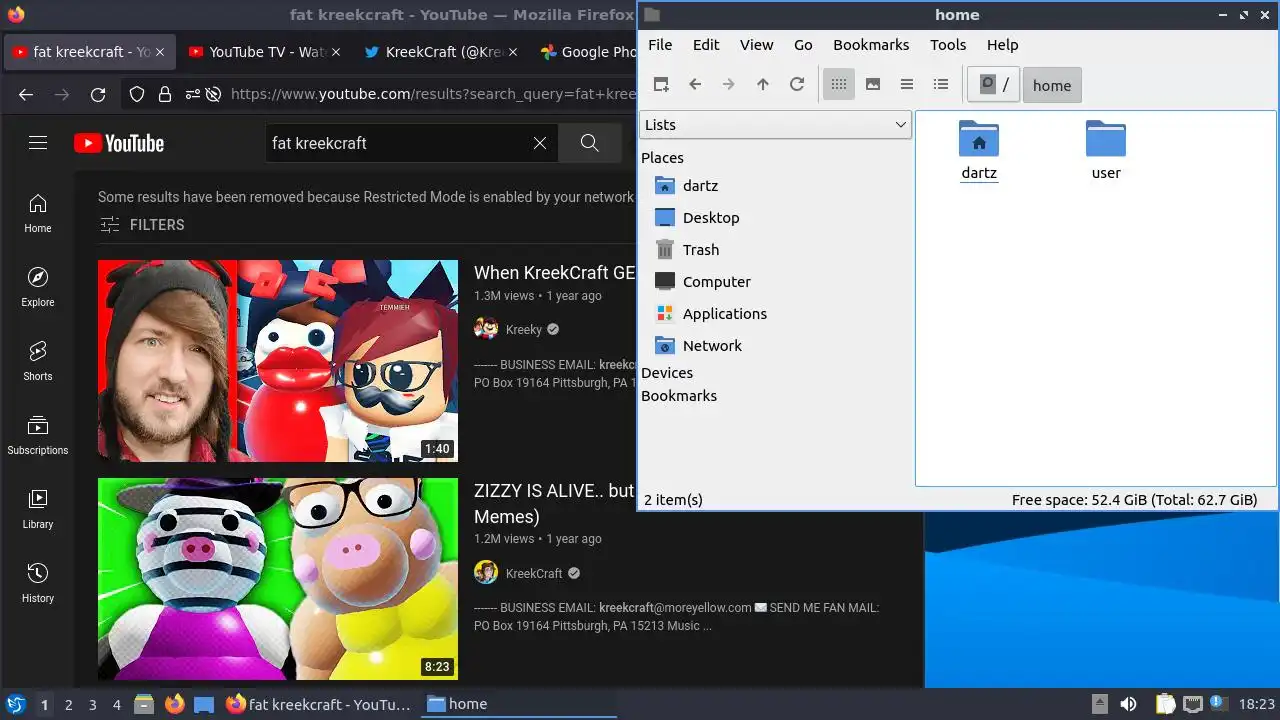Image resolution: width=1280 pixels, height=720 pixels.
Task: Go to parent folder in file manager
Action: coord(763,85)
